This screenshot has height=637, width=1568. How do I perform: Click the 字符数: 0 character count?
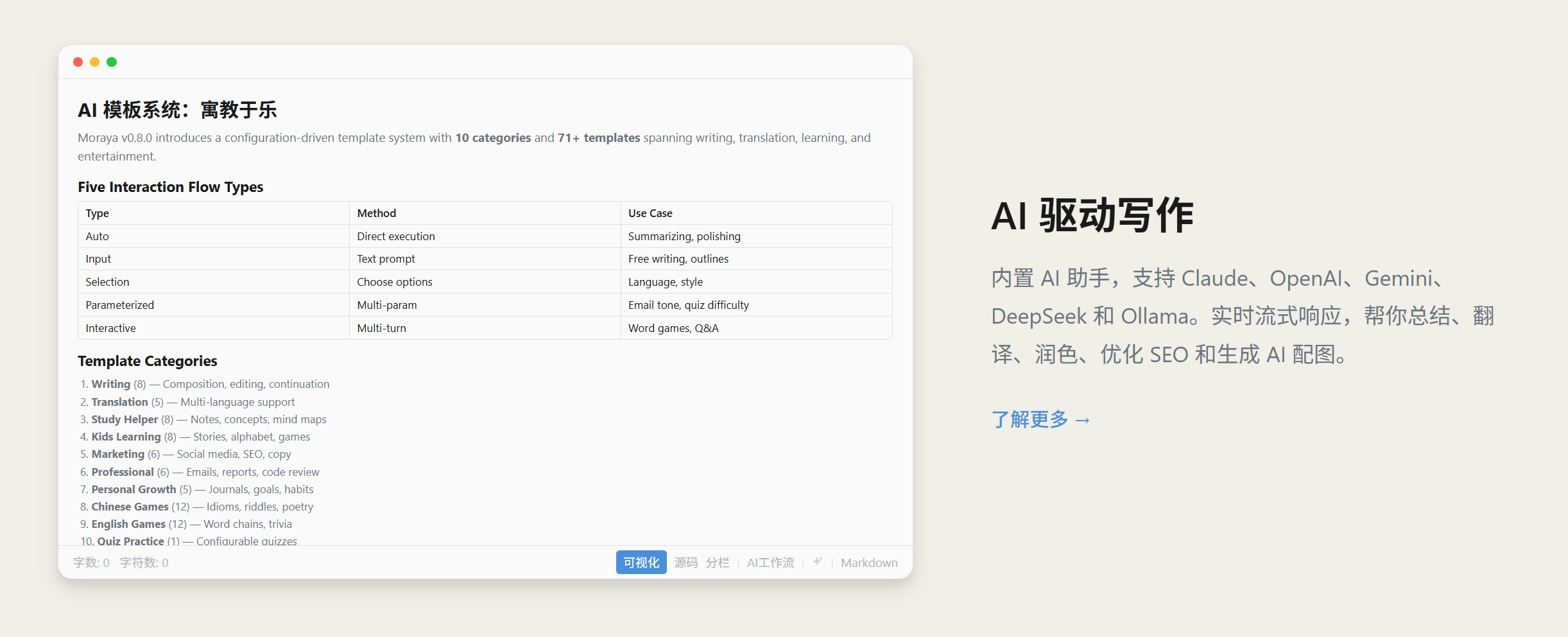coord(144,563)
